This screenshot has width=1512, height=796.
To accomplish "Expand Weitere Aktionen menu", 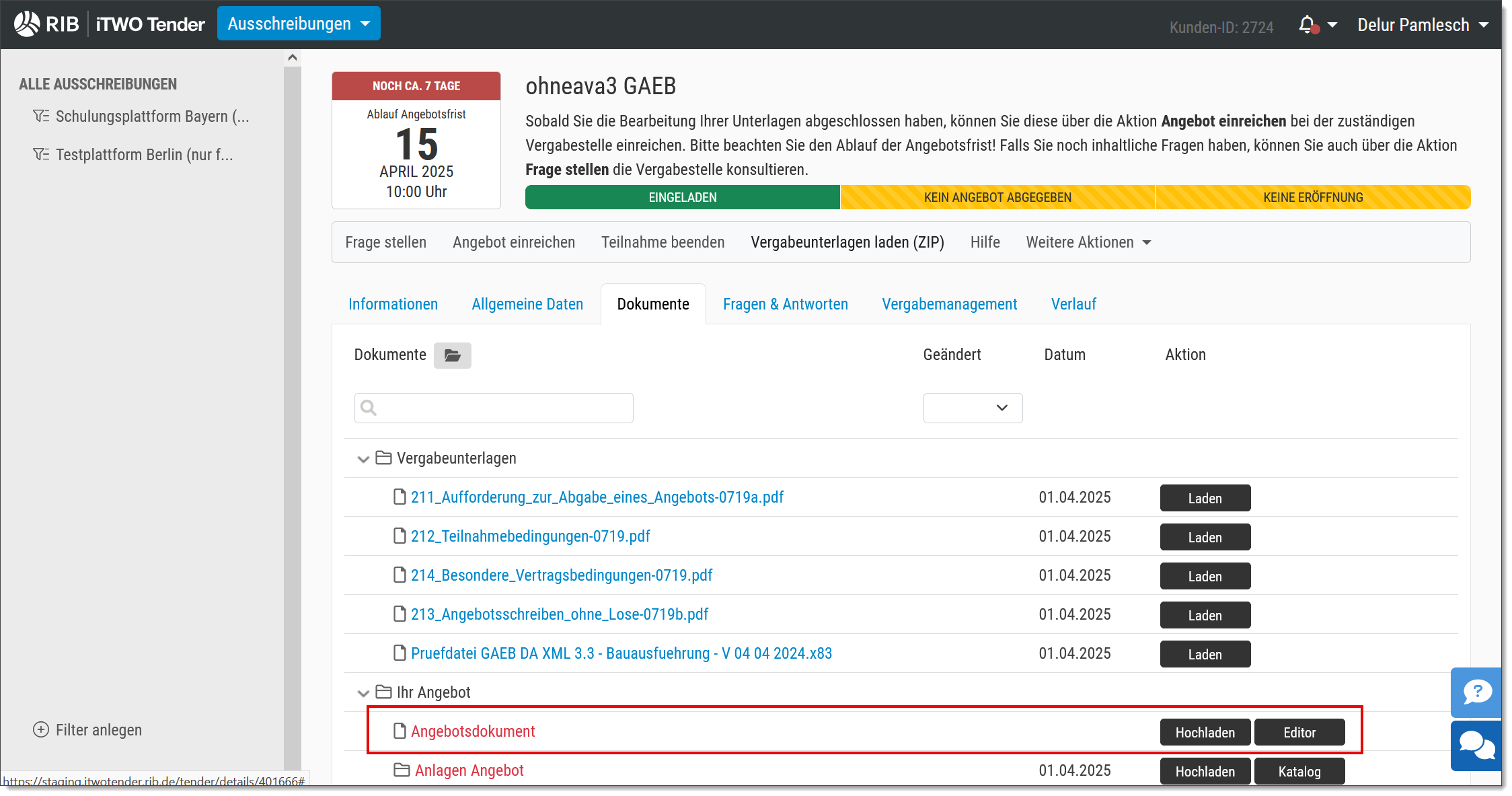I will point(1088,242).
